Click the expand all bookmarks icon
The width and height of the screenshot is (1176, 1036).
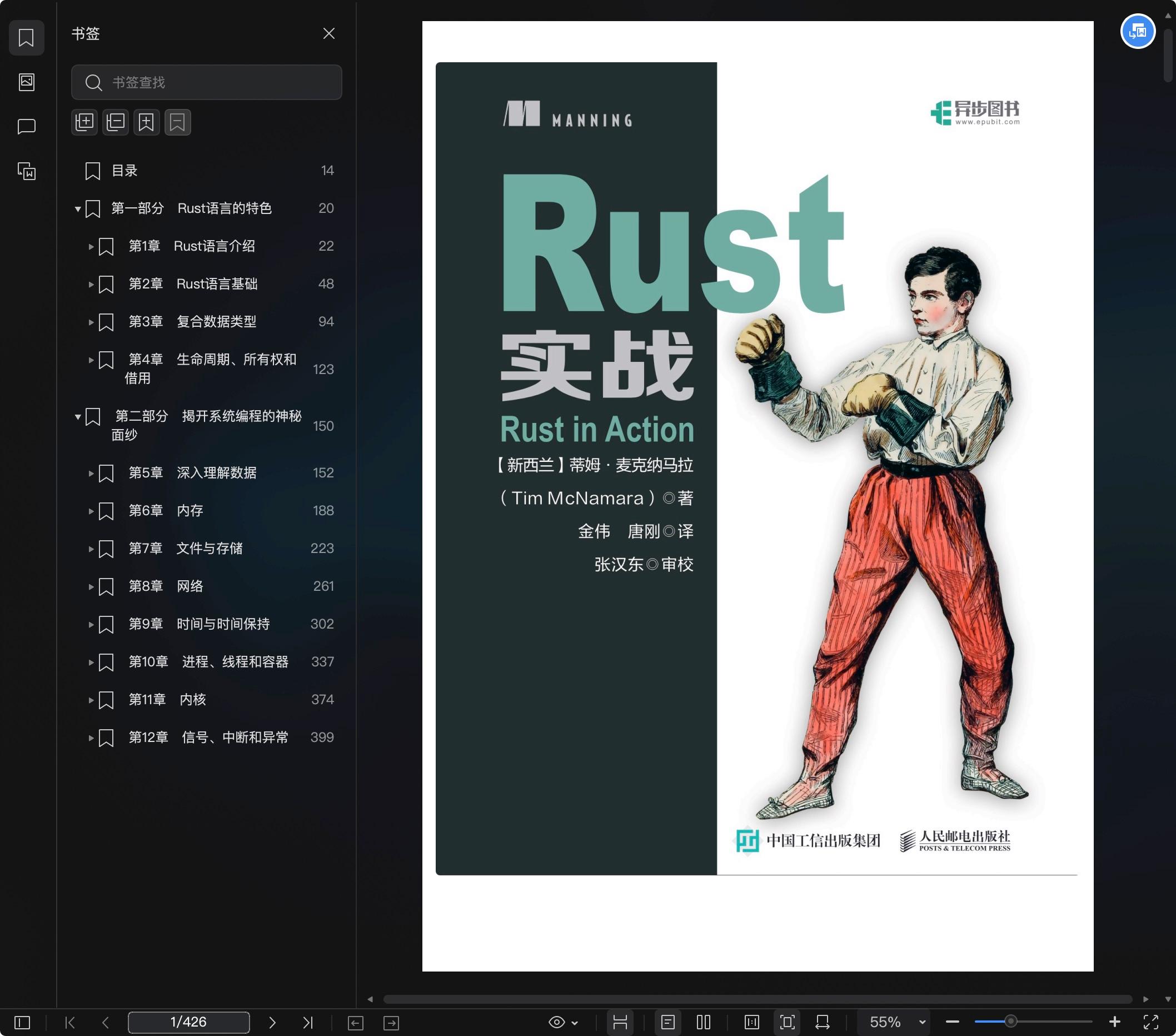(84, 122)
